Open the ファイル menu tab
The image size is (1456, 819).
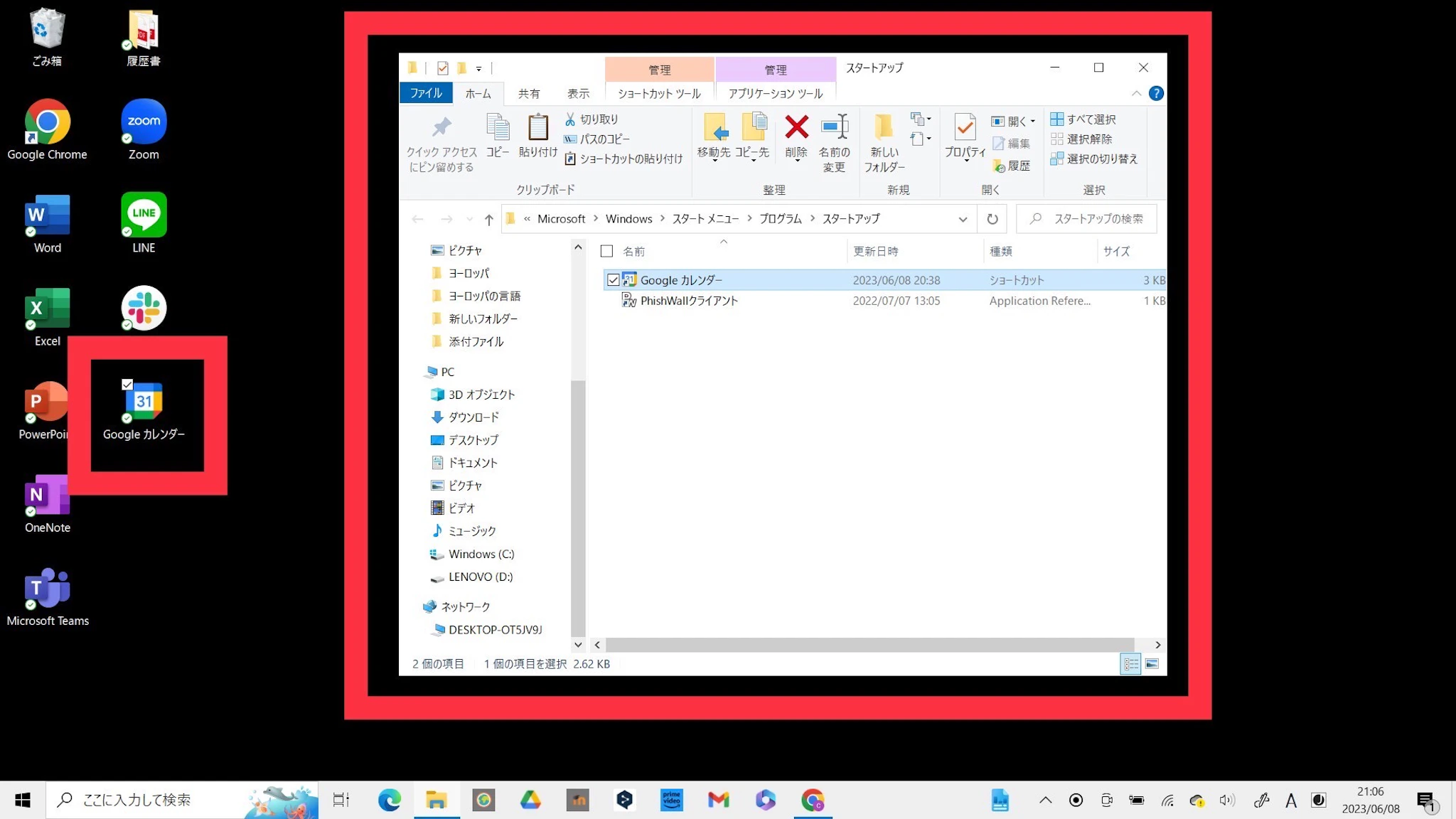[x=426, y=93]
